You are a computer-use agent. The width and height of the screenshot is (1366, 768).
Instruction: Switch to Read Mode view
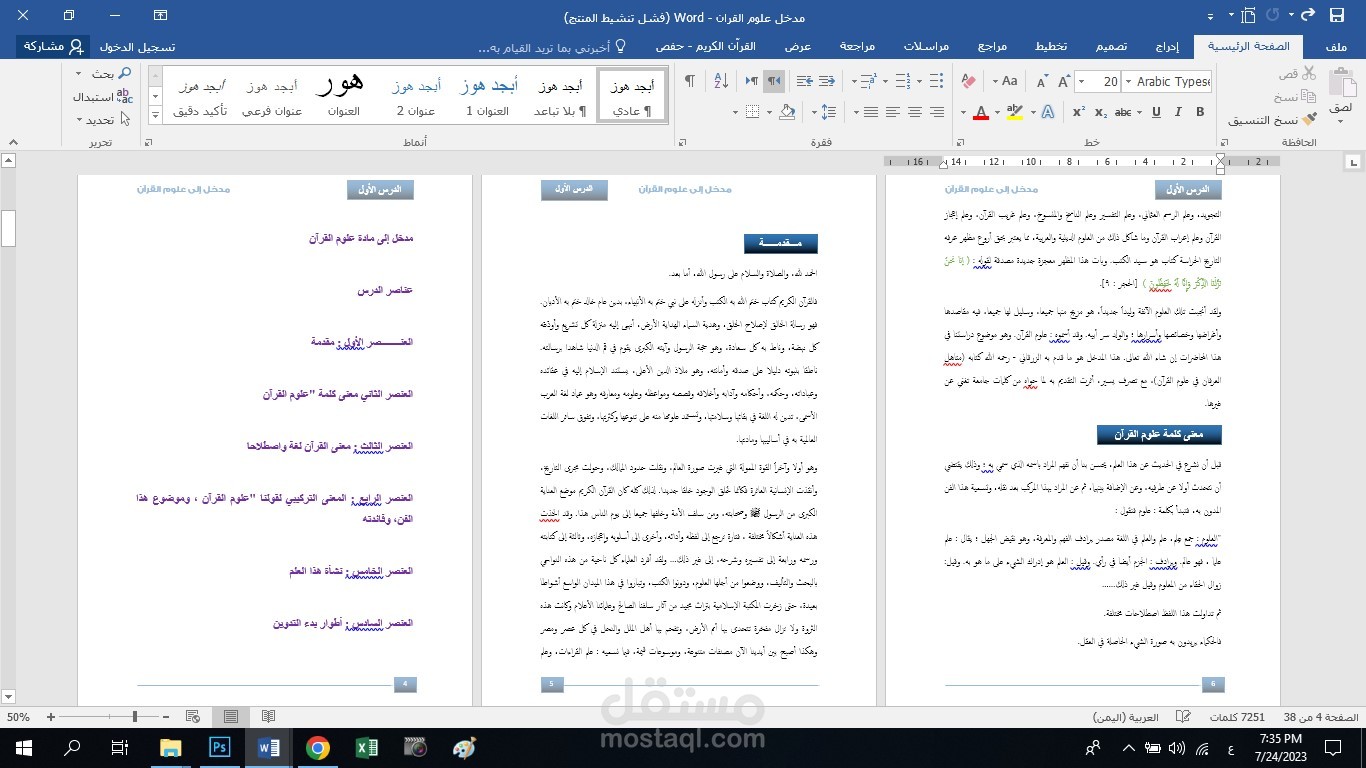pos(268,717)
